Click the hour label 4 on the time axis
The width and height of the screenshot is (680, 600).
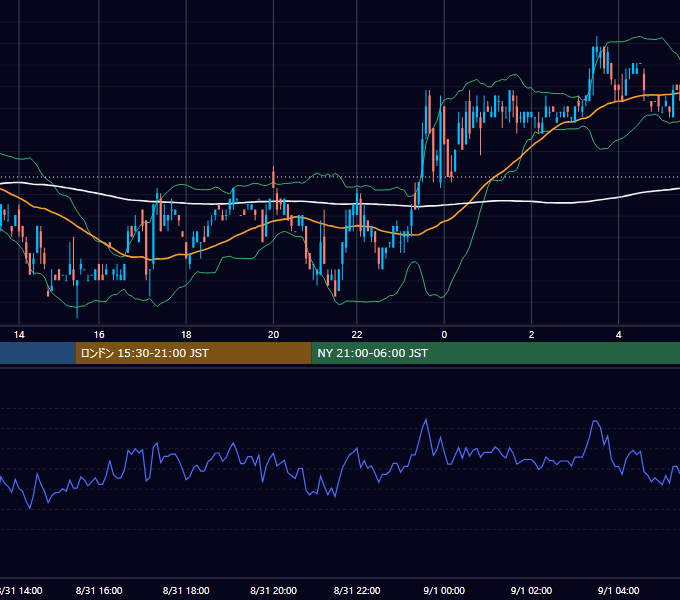coord(618,335)
